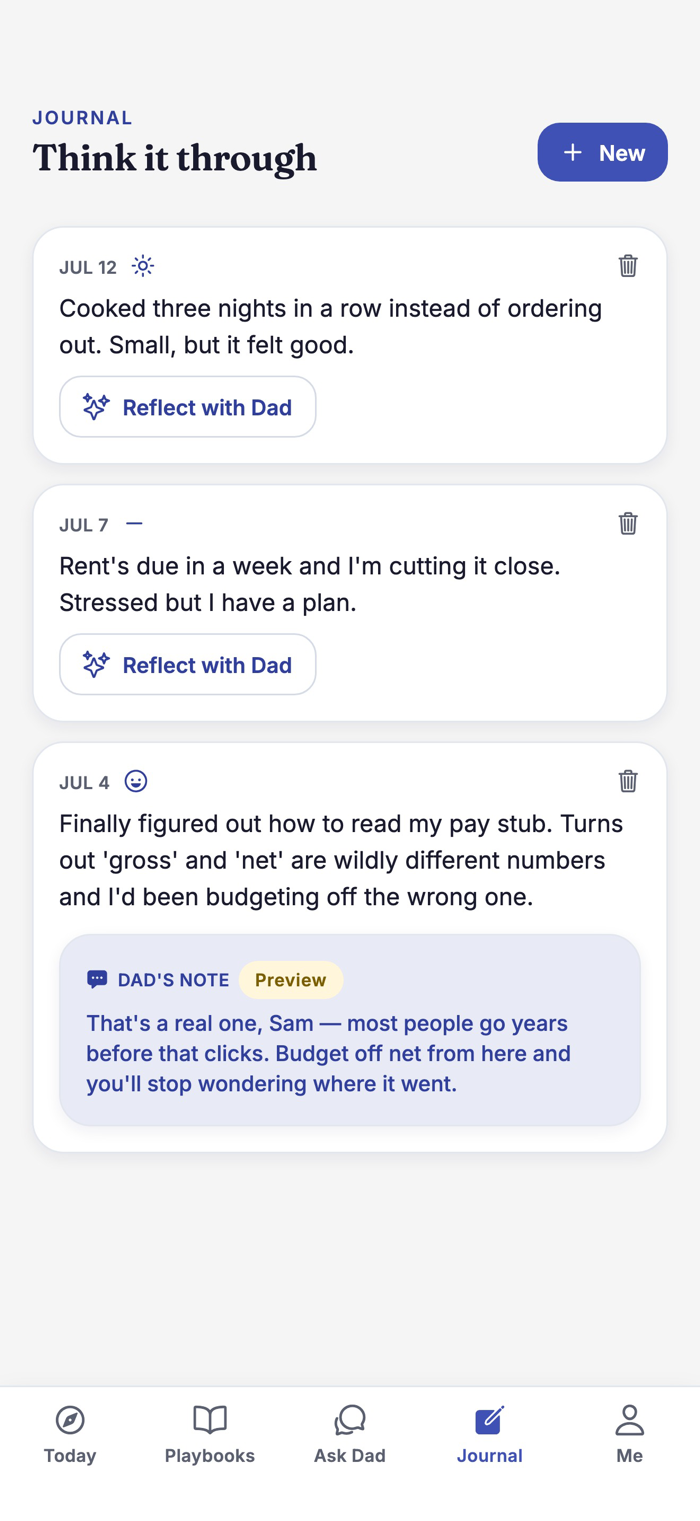Click sparkle icon on Jul 12 Reflect button

coord(96,407)
